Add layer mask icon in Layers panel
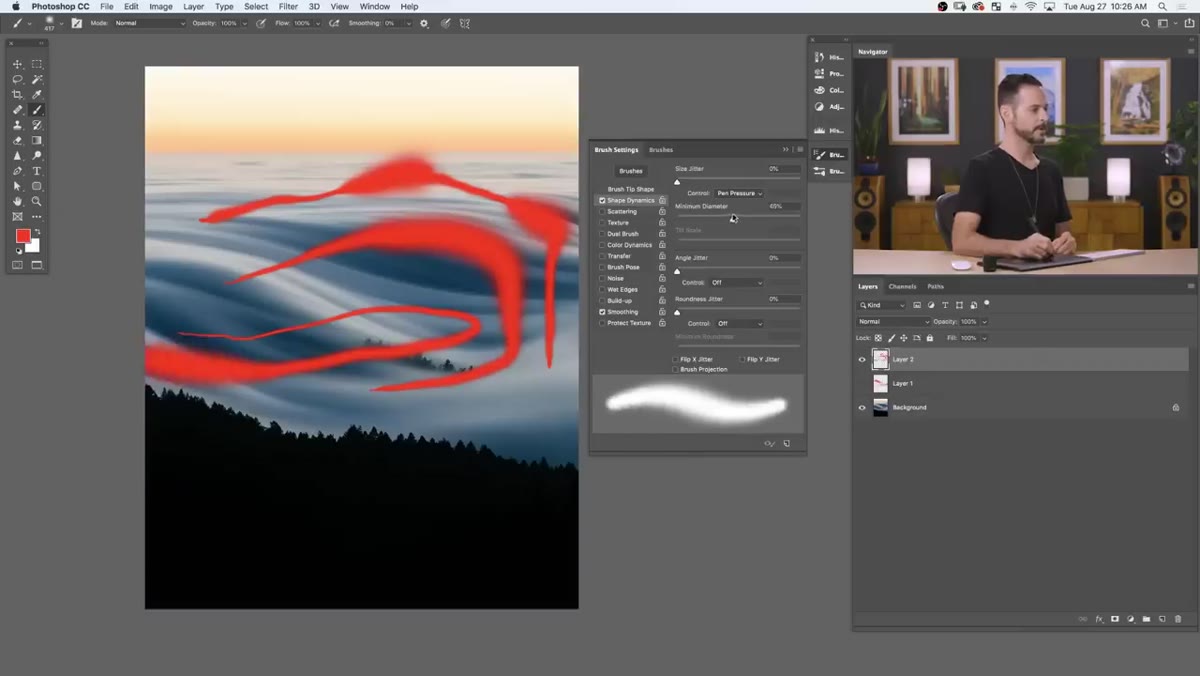Screen dimensions: 1200x676 click(1115, 619)
